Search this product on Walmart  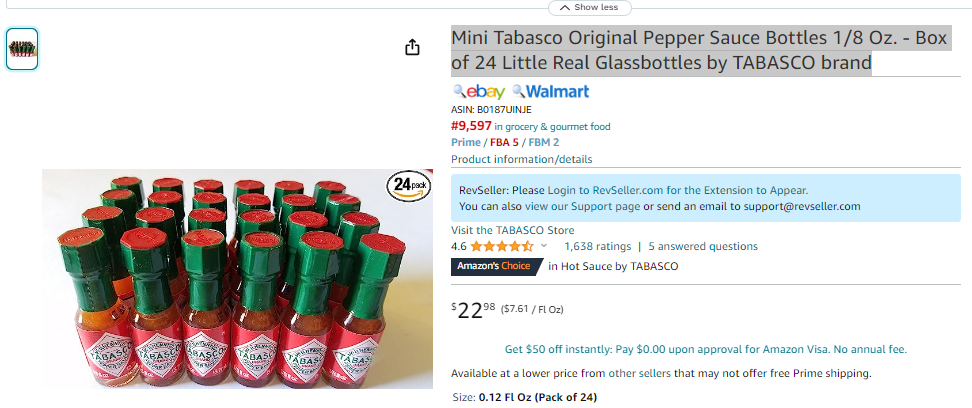coord(550,92)
